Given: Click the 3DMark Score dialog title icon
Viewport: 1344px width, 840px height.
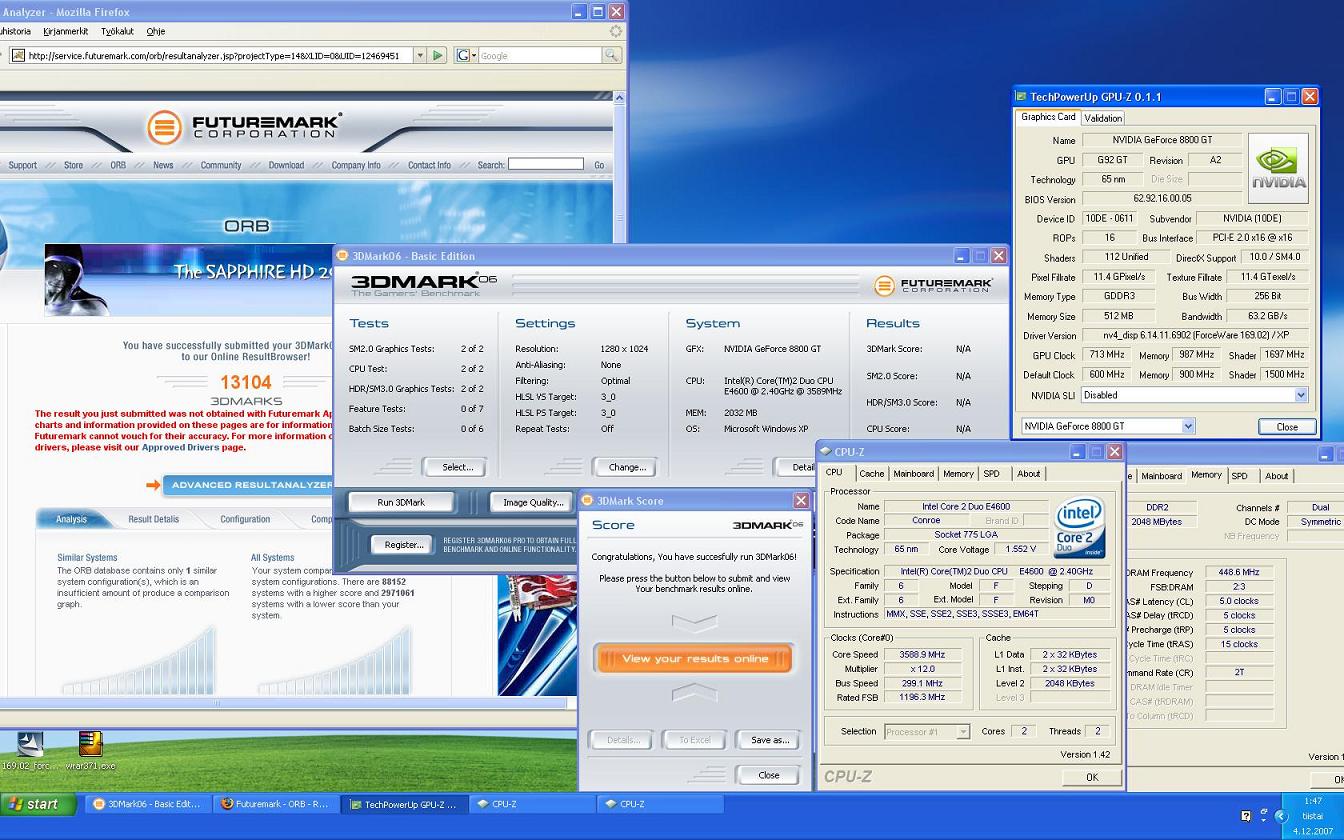Looking at the screenshot, I should [588, 501].
